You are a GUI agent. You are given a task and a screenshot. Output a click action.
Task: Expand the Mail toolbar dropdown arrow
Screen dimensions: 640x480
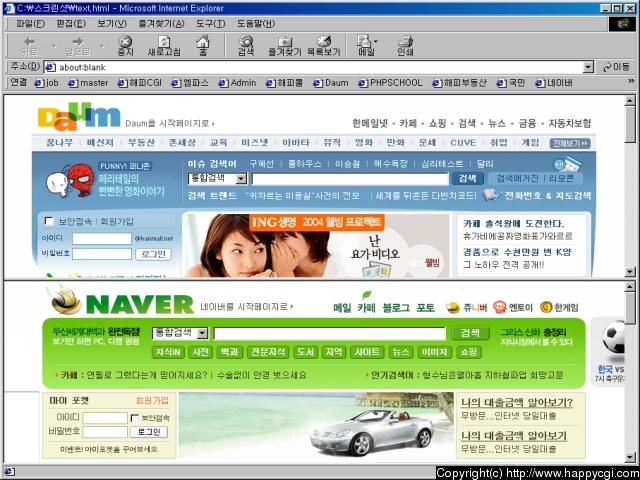point(376,41)
